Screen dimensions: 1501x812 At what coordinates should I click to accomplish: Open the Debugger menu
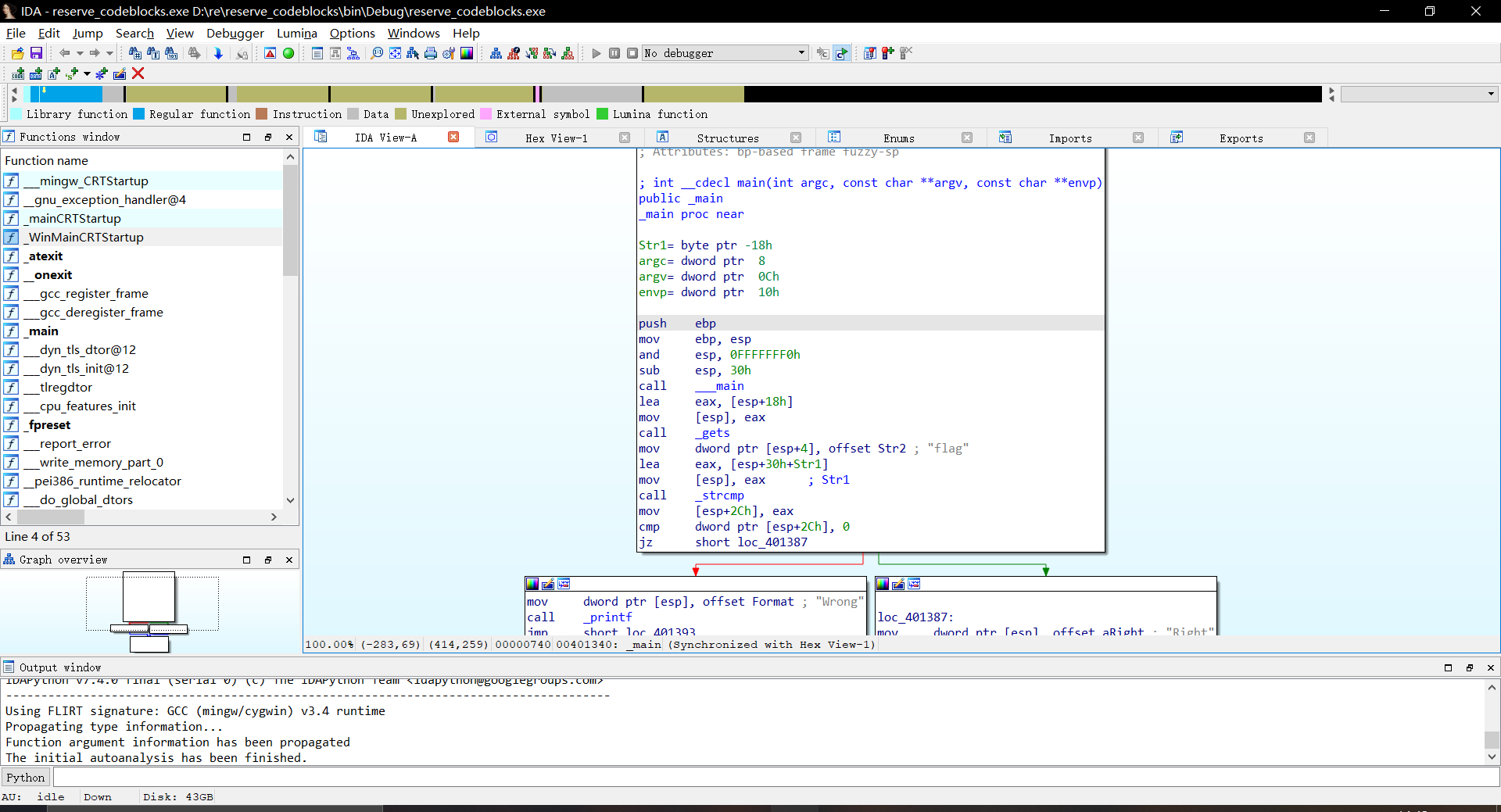coord(235,33)
